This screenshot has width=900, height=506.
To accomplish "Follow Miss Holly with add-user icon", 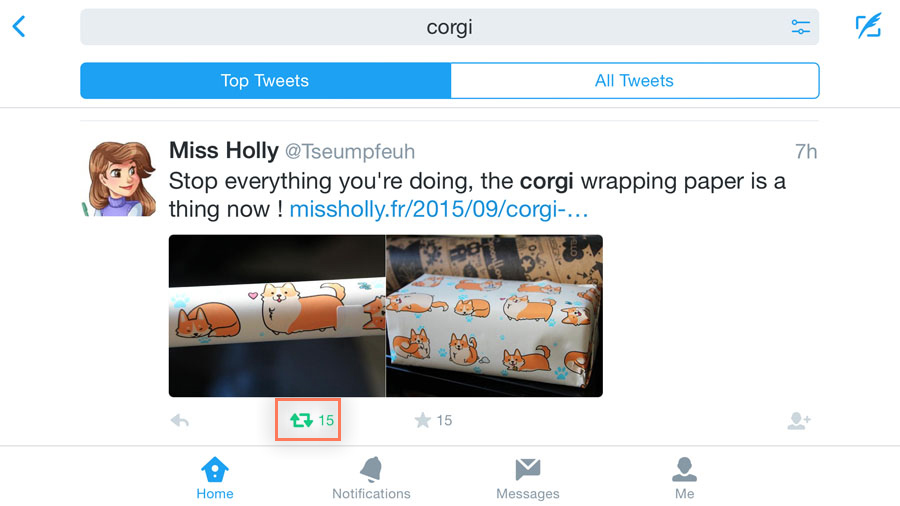I will pos(798,421).
